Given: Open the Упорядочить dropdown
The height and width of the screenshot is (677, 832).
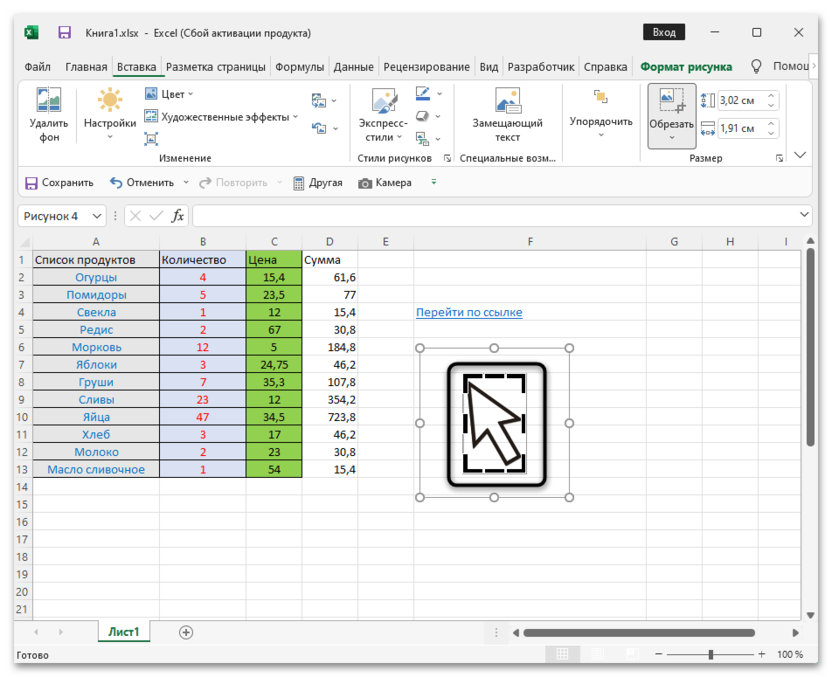Looking at the screenshot, I should (601, 122).
